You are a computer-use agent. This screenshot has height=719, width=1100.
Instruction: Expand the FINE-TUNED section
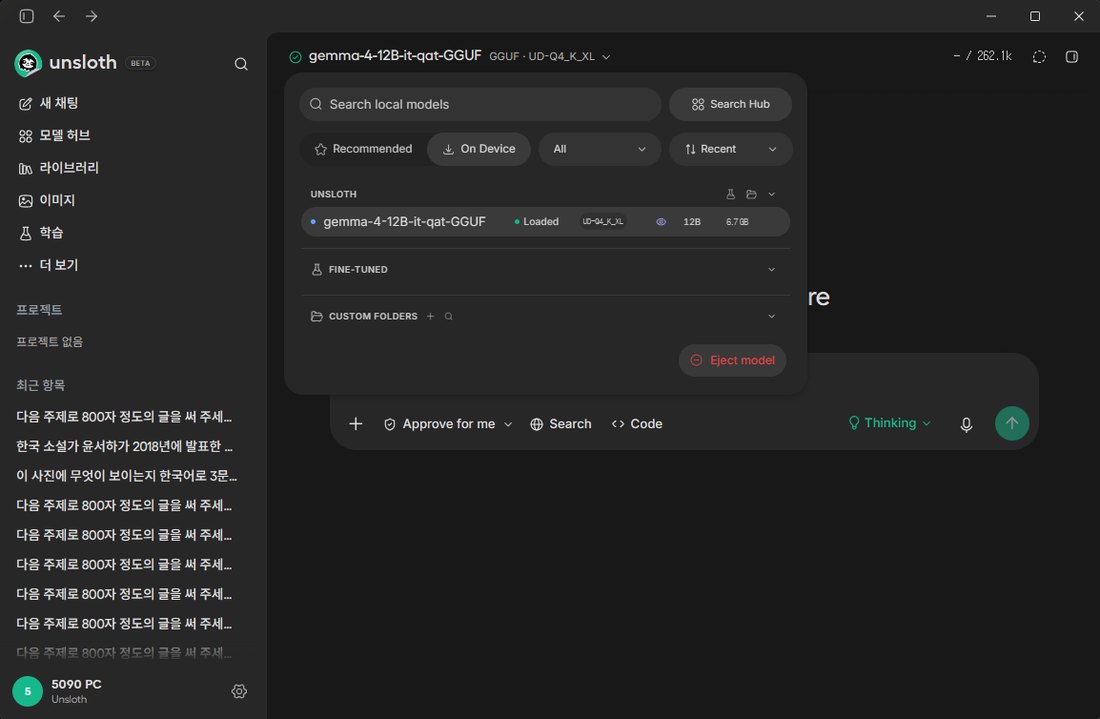pos(545,269)
